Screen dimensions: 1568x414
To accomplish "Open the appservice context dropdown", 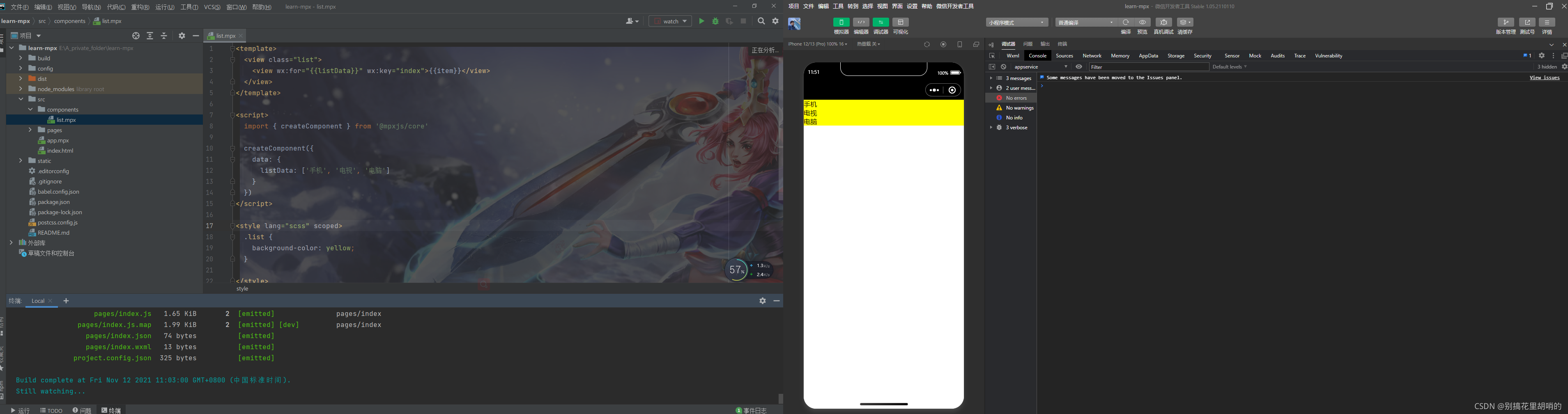I will (1041, 67).
